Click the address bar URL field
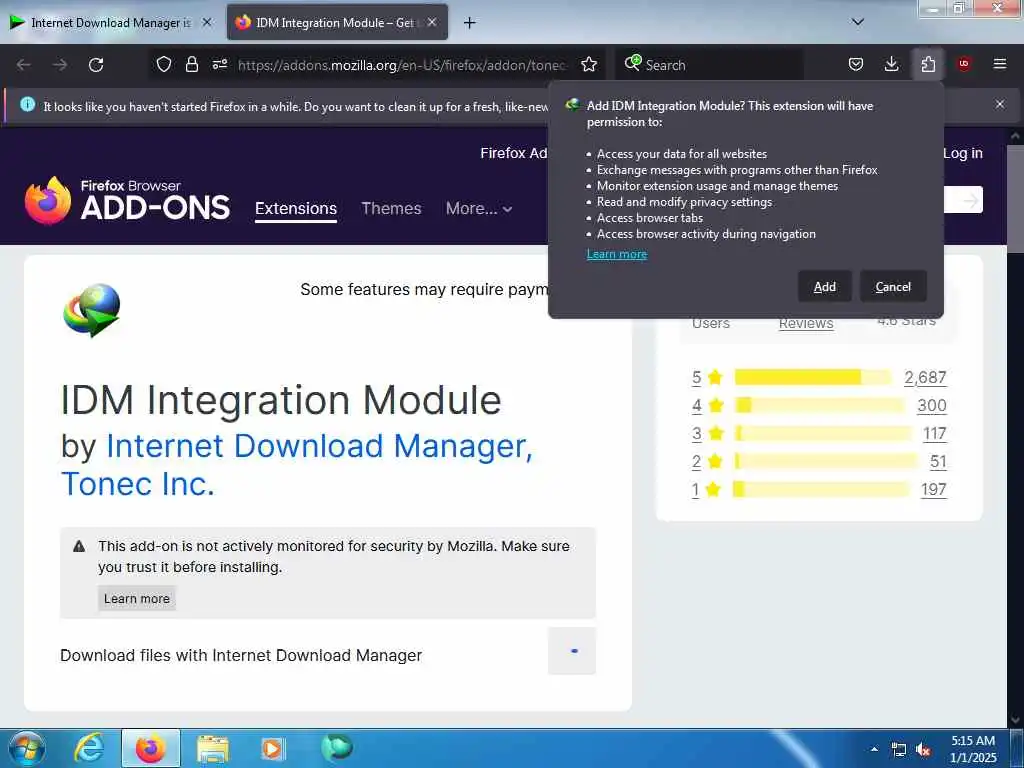 pos(402,65)
